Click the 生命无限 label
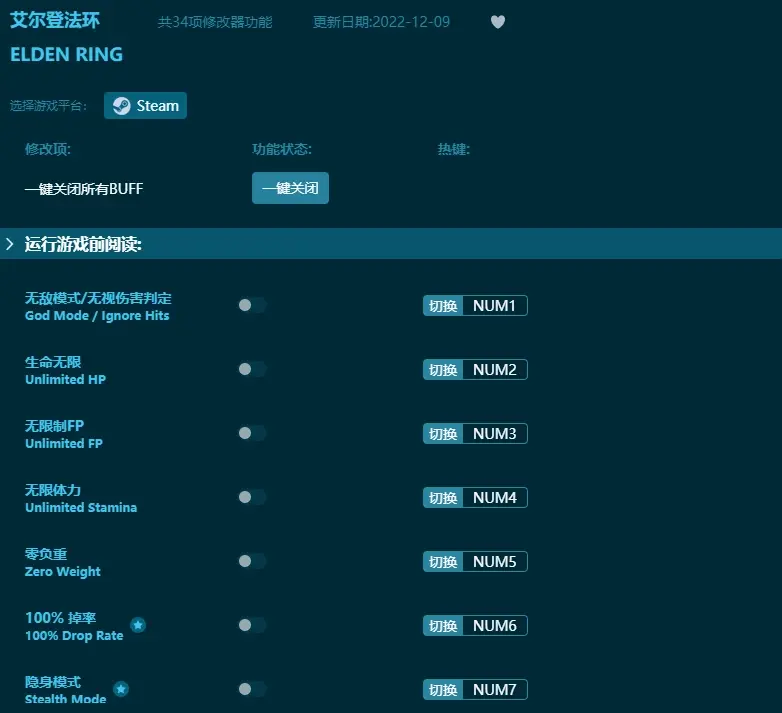 (53, 362)
